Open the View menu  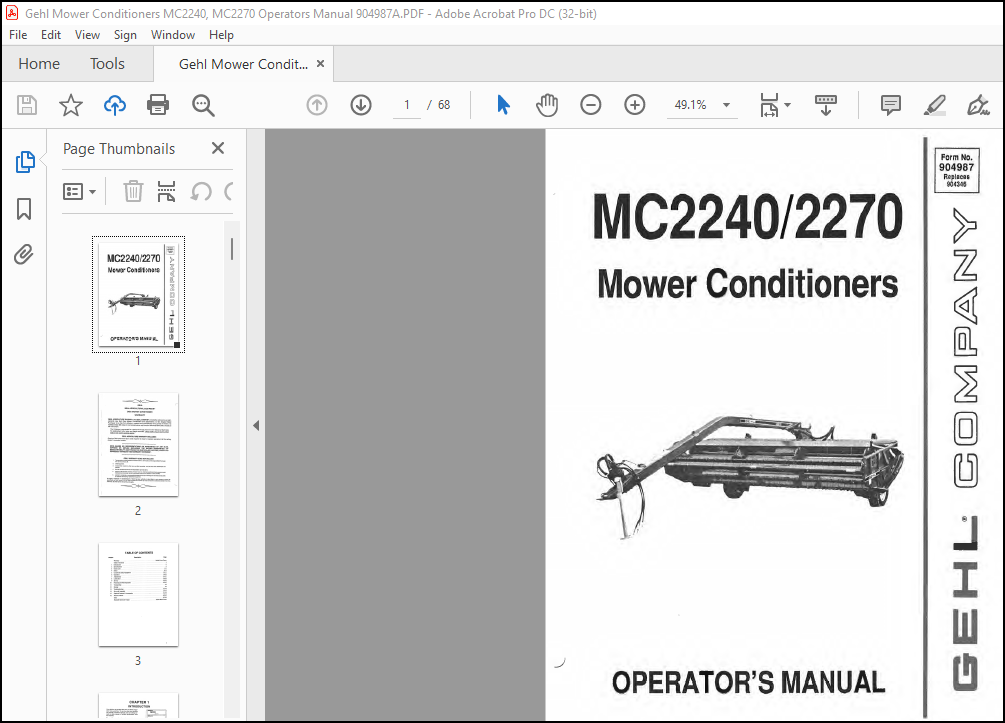point(87,35)
